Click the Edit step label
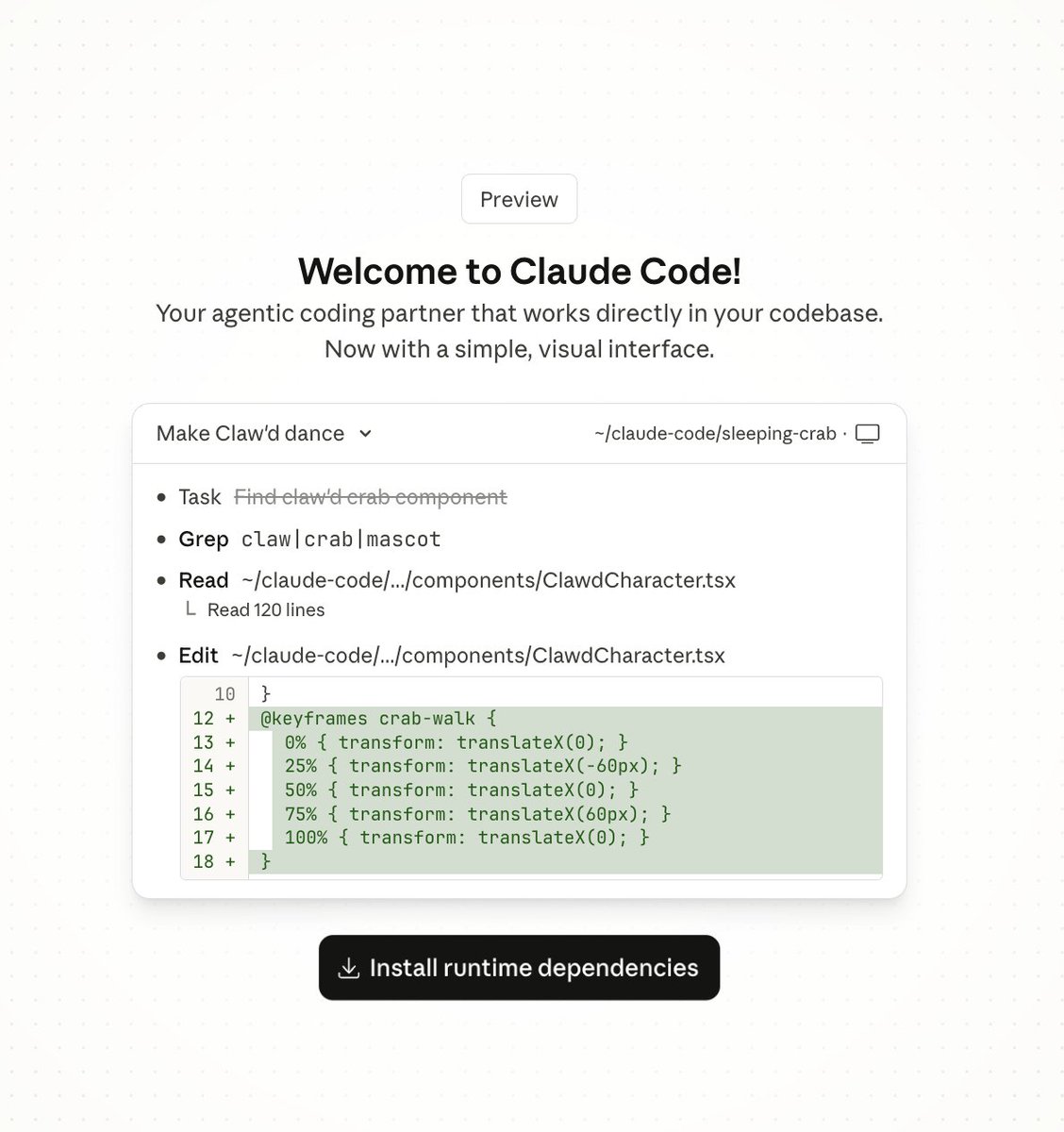This screenshot has width=1064, height=1132. tap(198, 656)
